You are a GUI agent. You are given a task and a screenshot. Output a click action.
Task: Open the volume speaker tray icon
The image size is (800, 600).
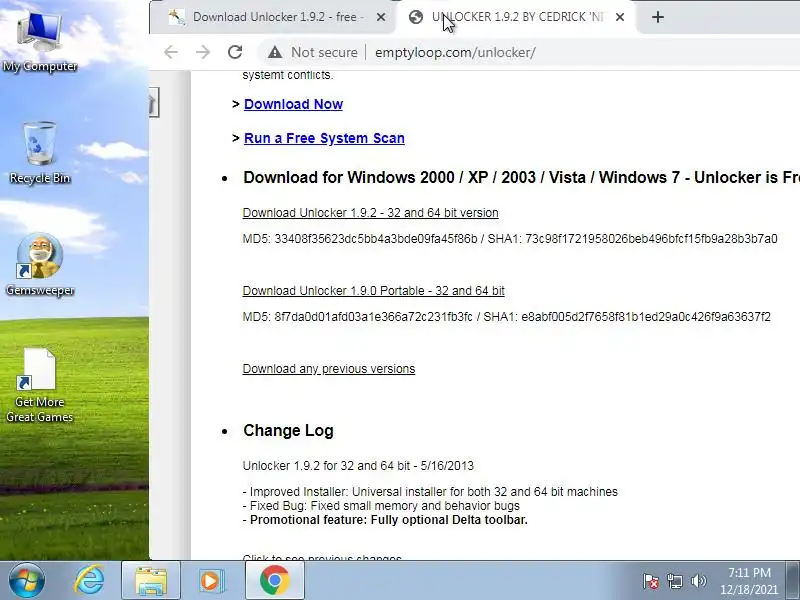pos(698,581)
